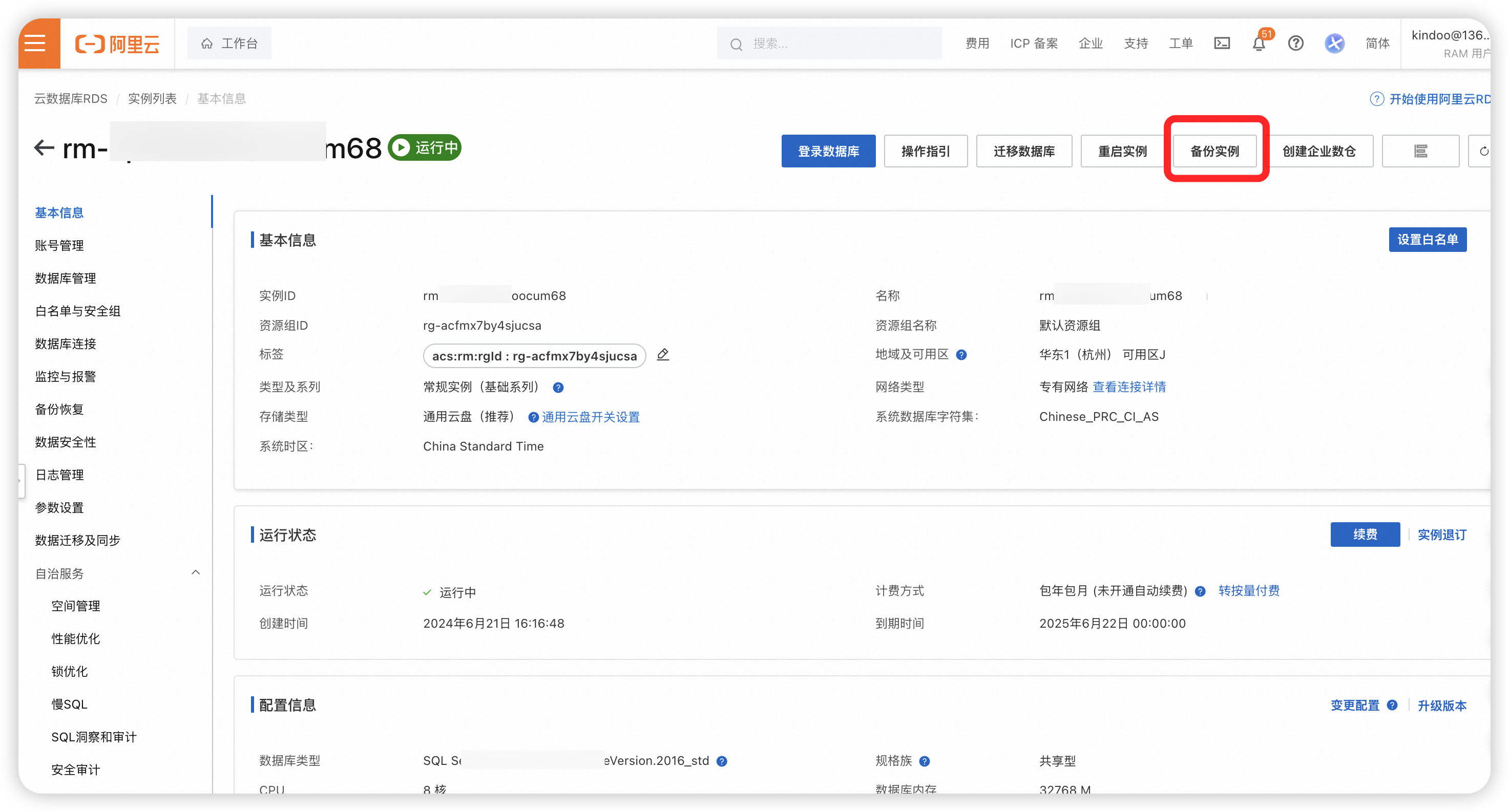Screen dimensions: 1509x812
Task: Click the blue assistant avatar icon
Action: coord(1335,44)
